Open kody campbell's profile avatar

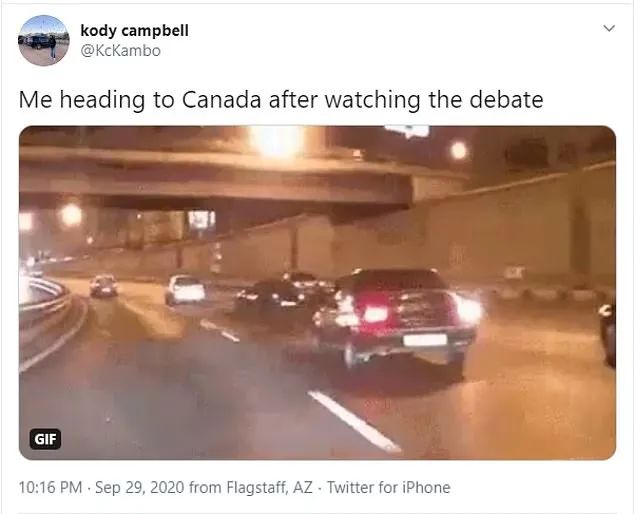44,40
